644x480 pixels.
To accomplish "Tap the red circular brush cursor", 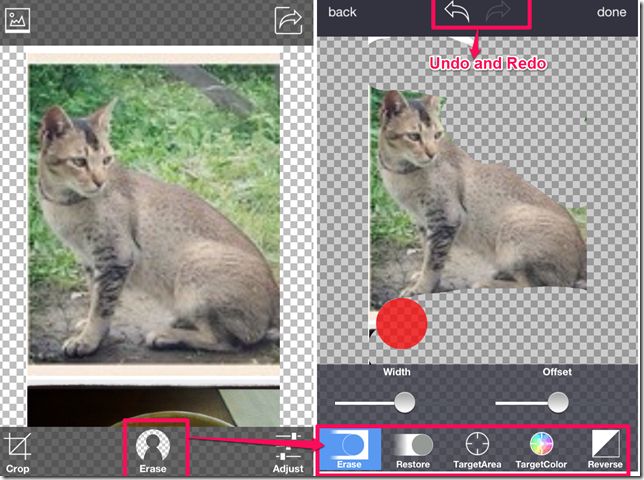I will click(402, 323).
